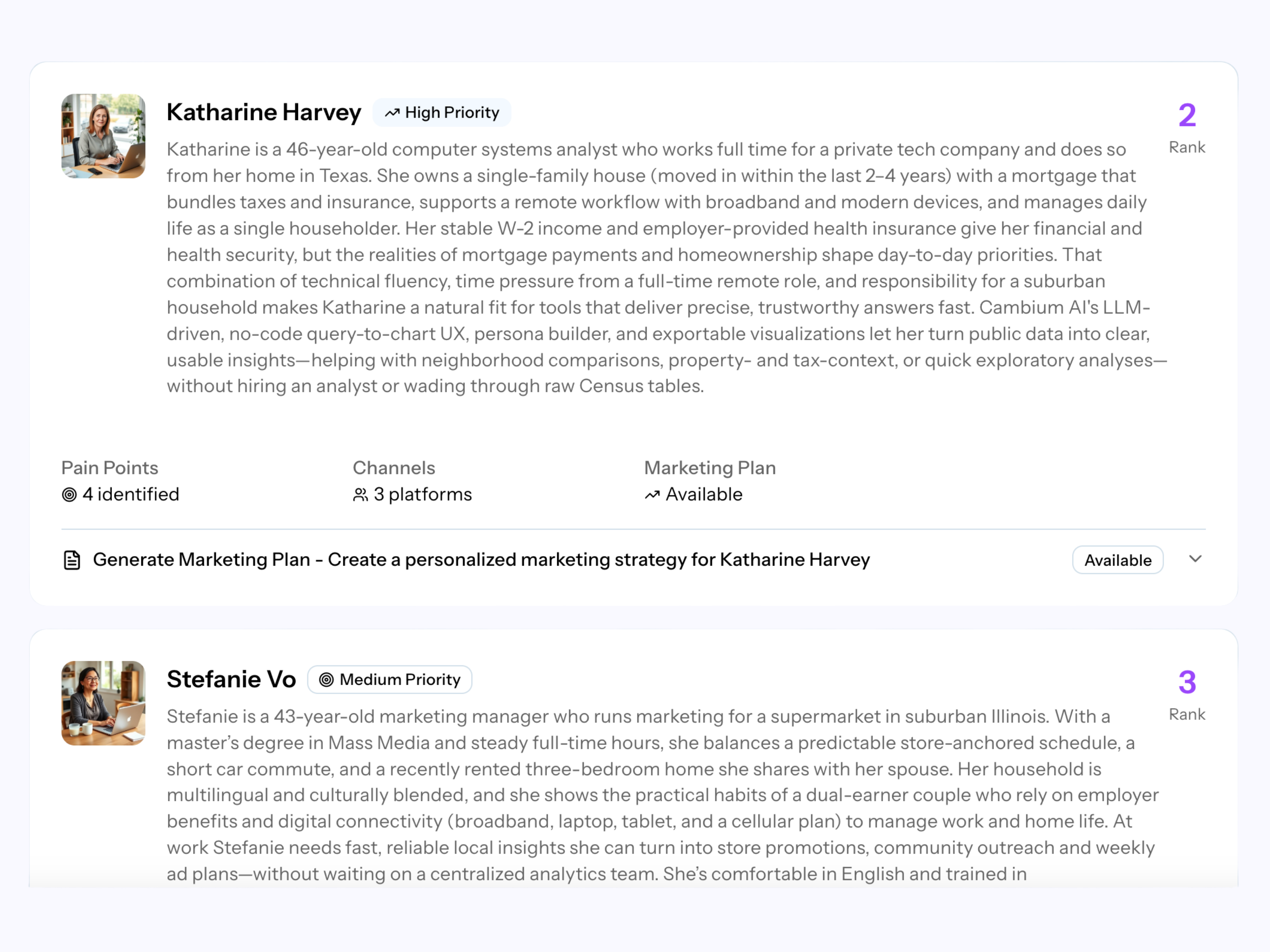1270x952 pixels.
Task: Click the High Priority badge label
Action: [452, 113]
